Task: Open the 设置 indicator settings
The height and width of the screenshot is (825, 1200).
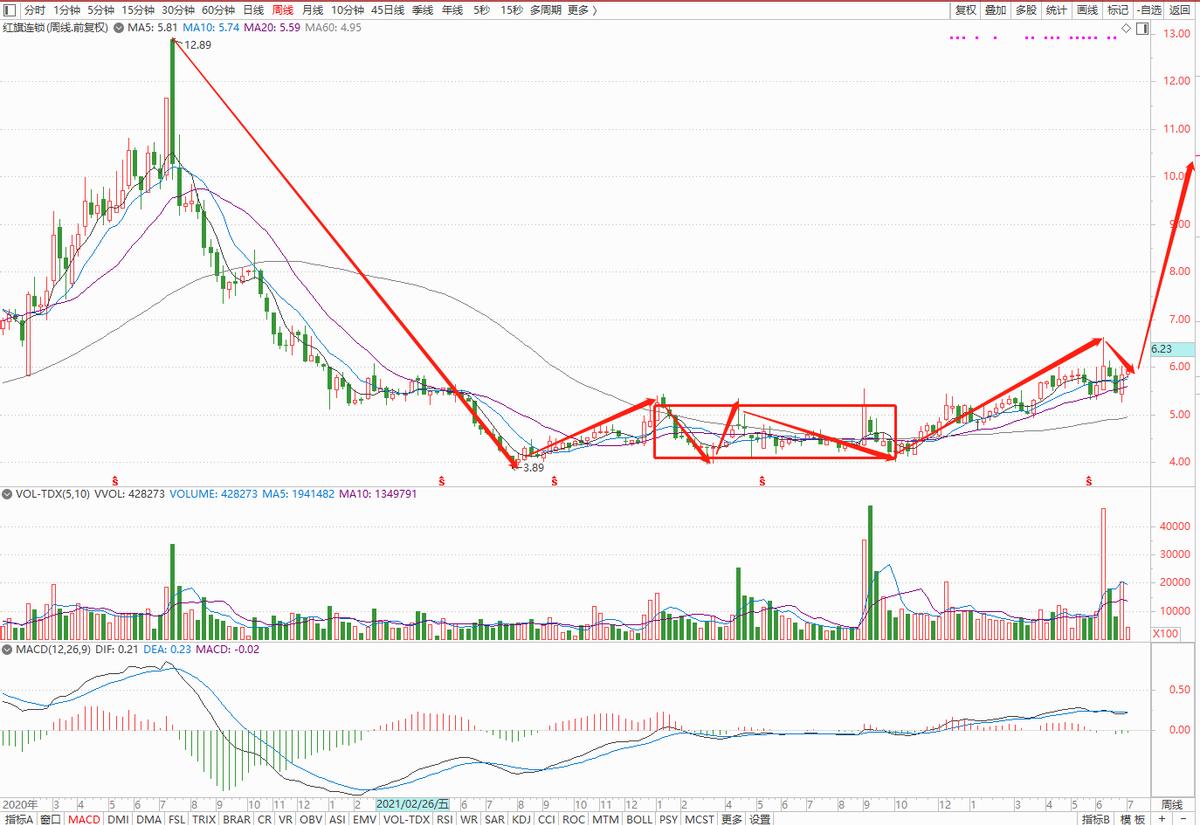Action: point(760,819)
